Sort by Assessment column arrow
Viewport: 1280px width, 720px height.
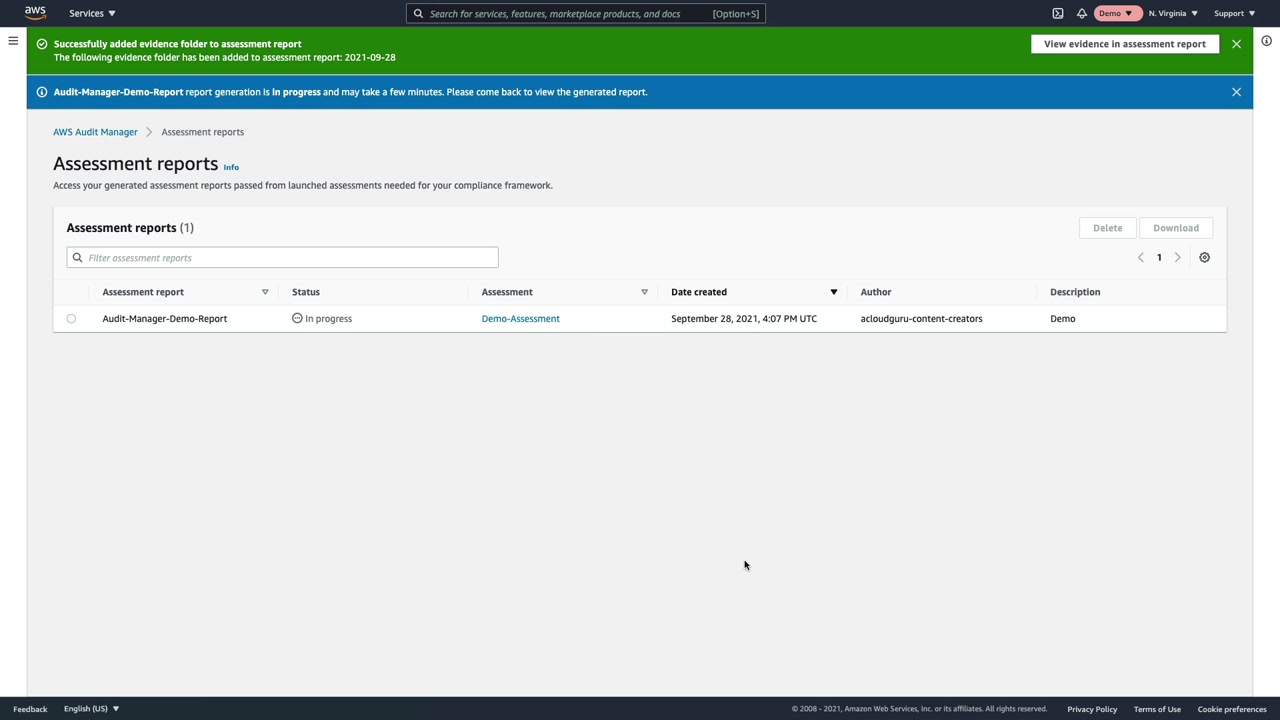coord(644,292)
